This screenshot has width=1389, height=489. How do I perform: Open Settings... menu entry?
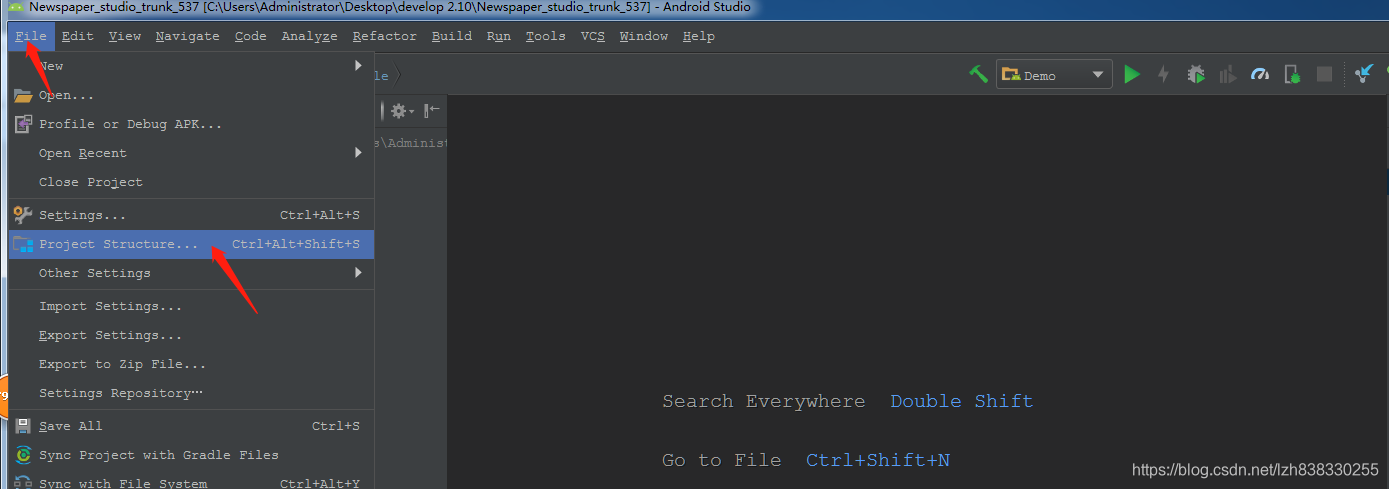point(191,215)
